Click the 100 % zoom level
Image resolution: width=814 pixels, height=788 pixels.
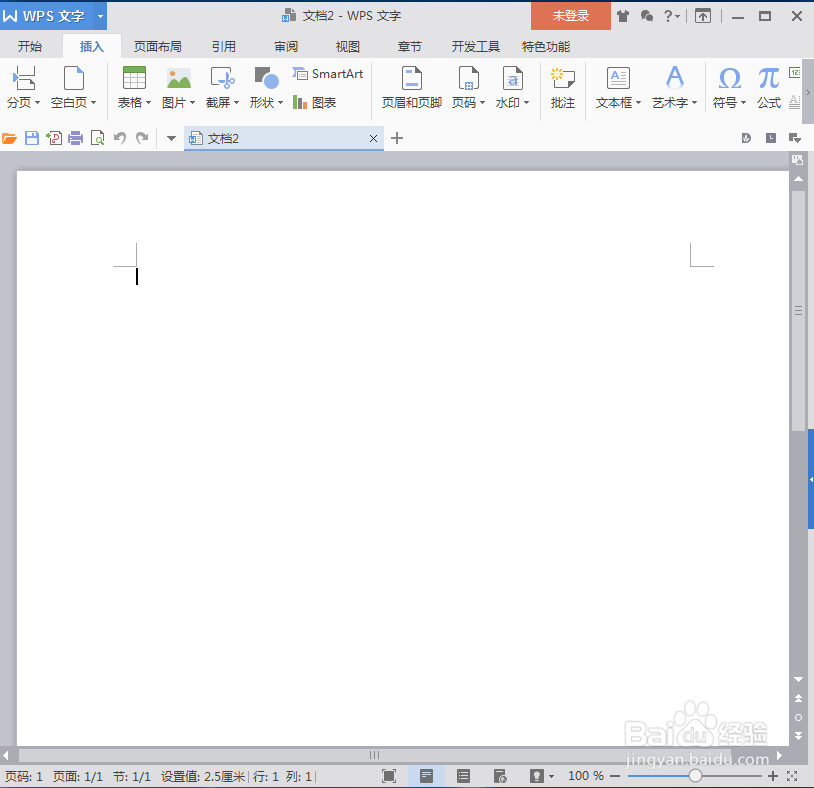click(x=586, y=776)
